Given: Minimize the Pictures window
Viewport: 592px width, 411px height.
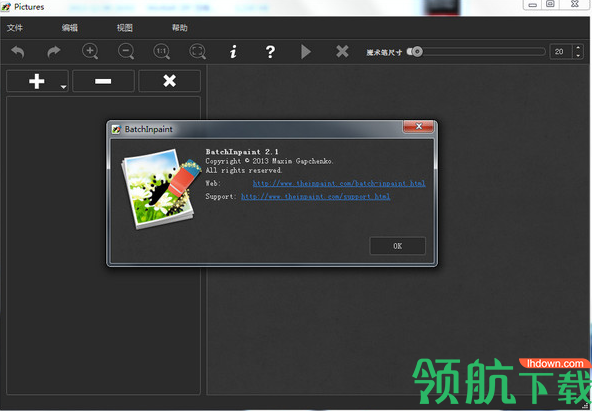Looking at the screenshot, I should (532, 5).
